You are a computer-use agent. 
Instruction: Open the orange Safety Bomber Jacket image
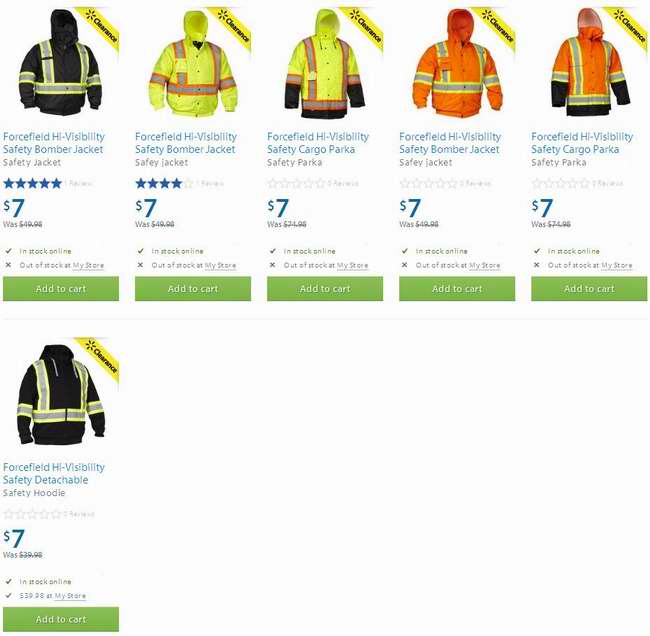(457, 62)
